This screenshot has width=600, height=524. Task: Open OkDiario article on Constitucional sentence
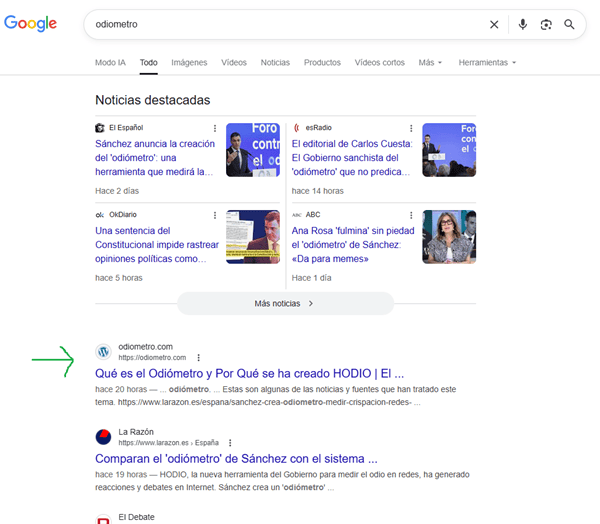157,245
